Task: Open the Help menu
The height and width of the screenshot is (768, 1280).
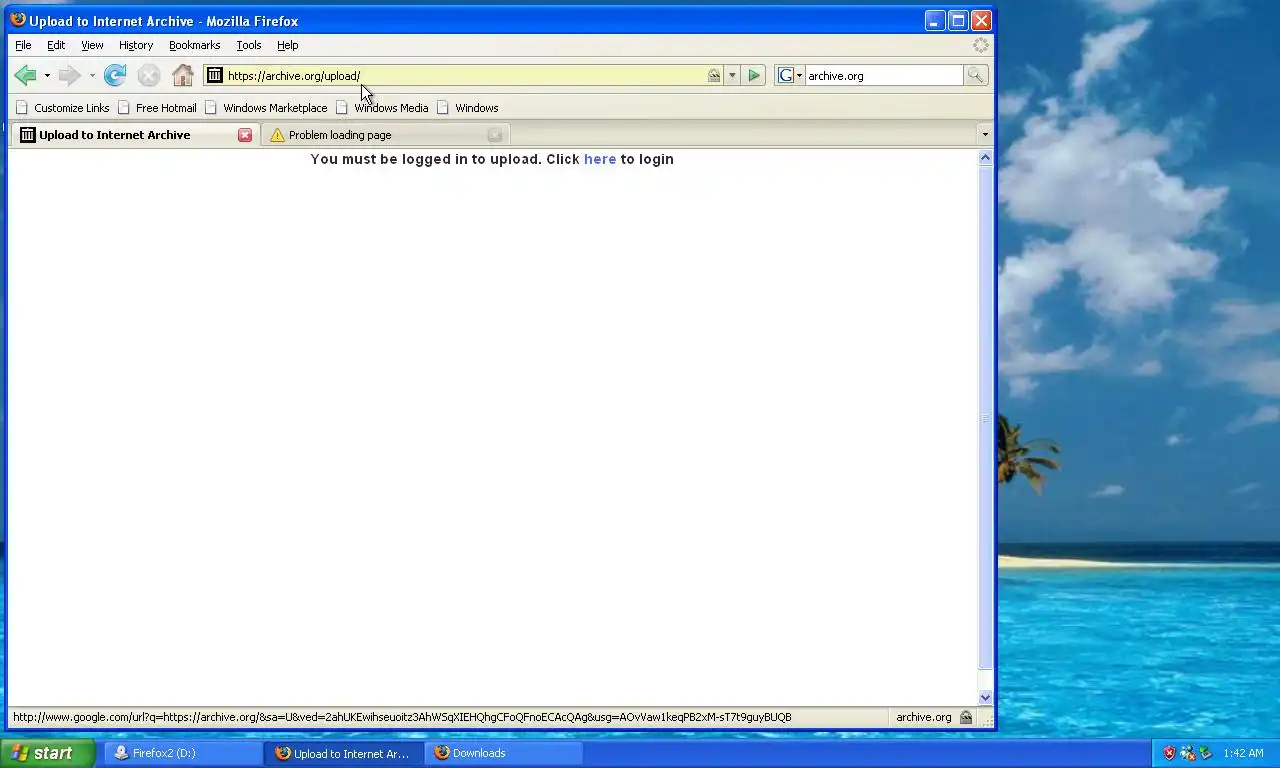Action: (x=288, y=45)
